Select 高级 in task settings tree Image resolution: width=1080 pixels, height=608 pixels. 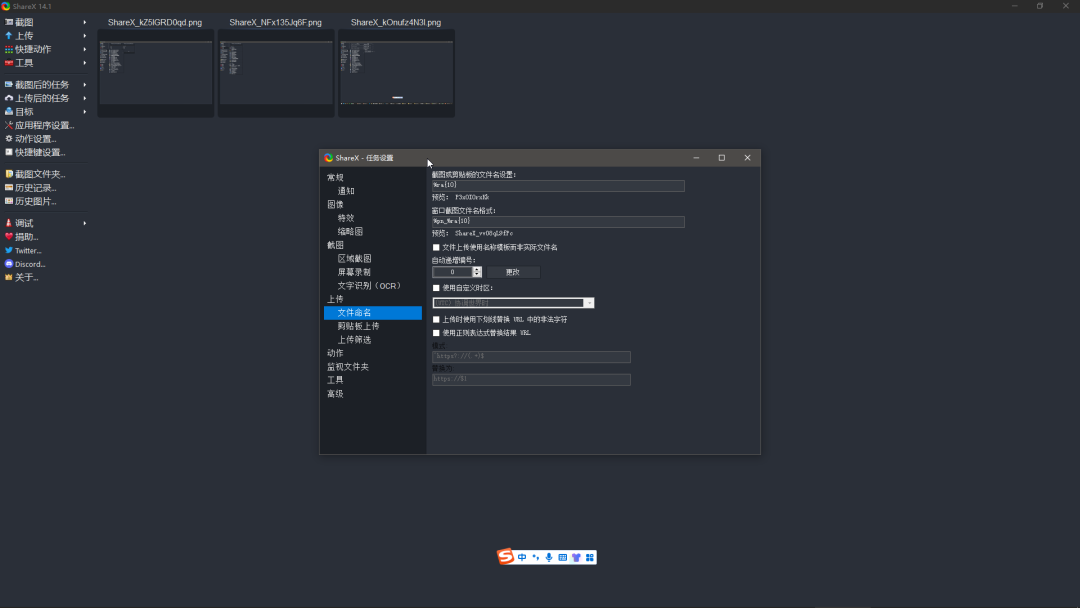coord(335,393)
